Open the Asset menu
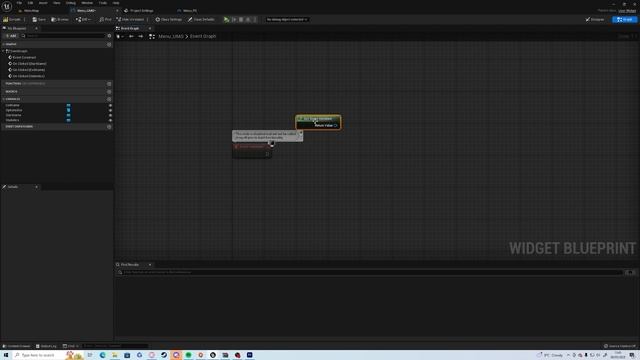The image size is (640, 360). click(x=43, y=3)
